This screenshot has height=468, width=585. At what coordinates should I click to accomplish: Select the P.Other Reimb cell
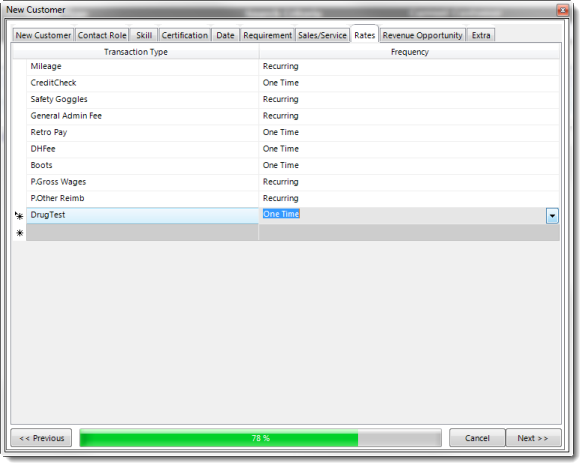[x=143, y=198]
